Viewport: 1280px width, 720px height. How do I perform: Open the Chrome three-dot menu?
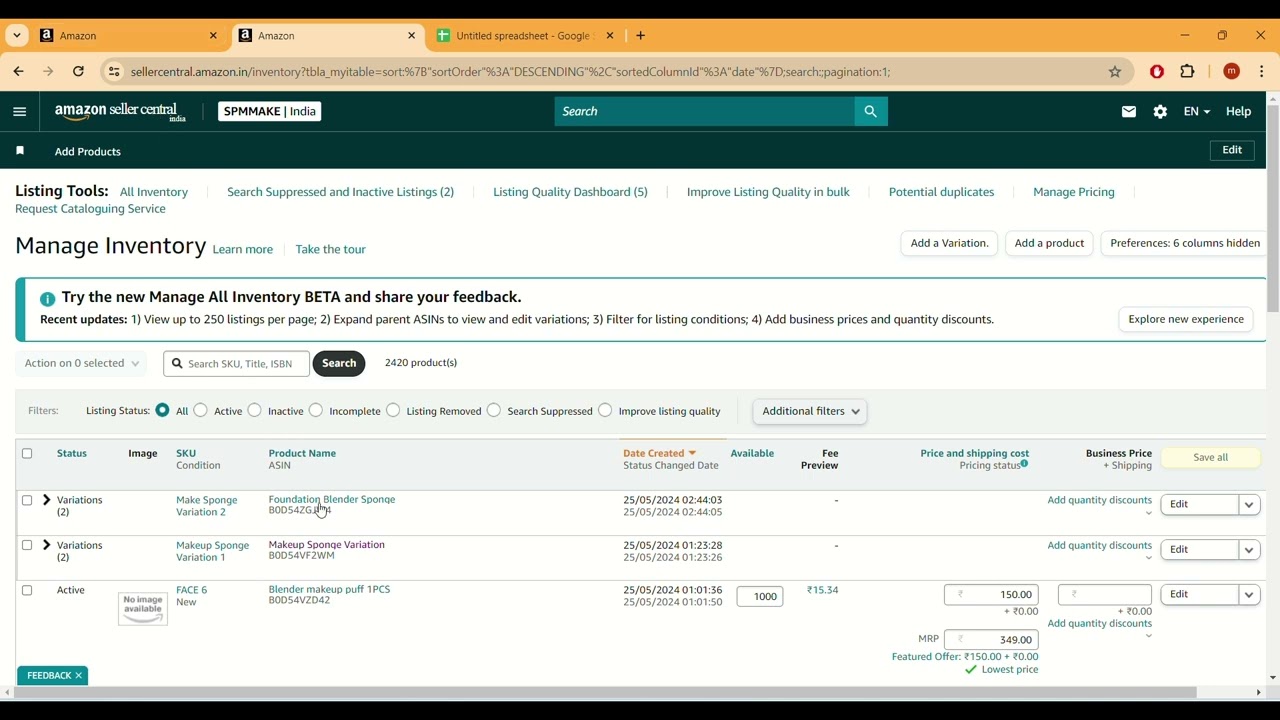tap(1263, 72)
